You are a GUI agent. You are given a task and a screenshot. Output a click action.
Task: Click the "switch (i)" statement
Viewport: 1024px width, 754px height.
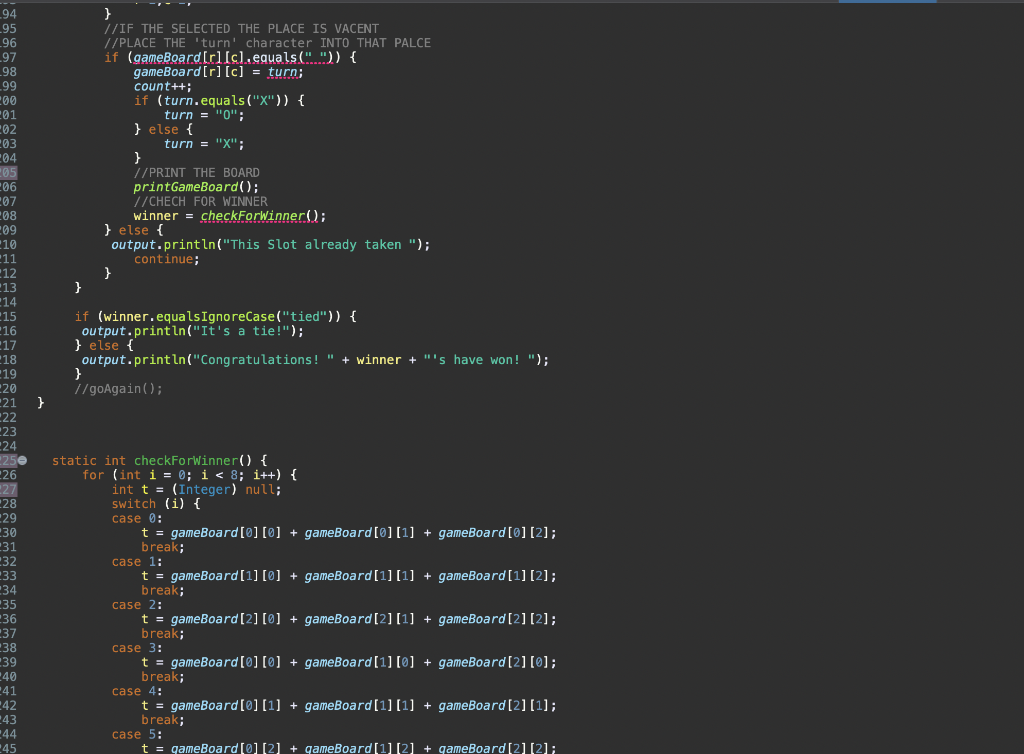tap(148, 504)
